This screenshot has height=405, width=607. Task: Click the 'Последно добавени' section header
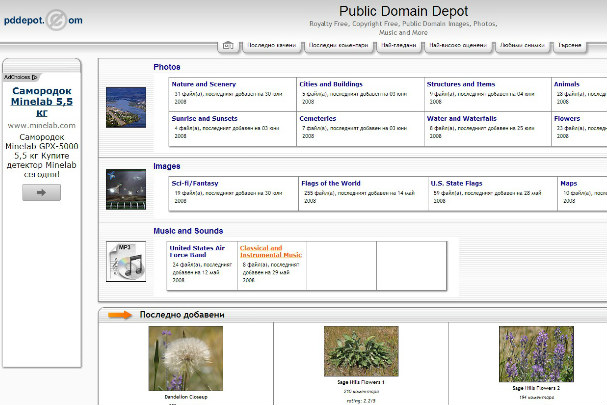[182, 315]
